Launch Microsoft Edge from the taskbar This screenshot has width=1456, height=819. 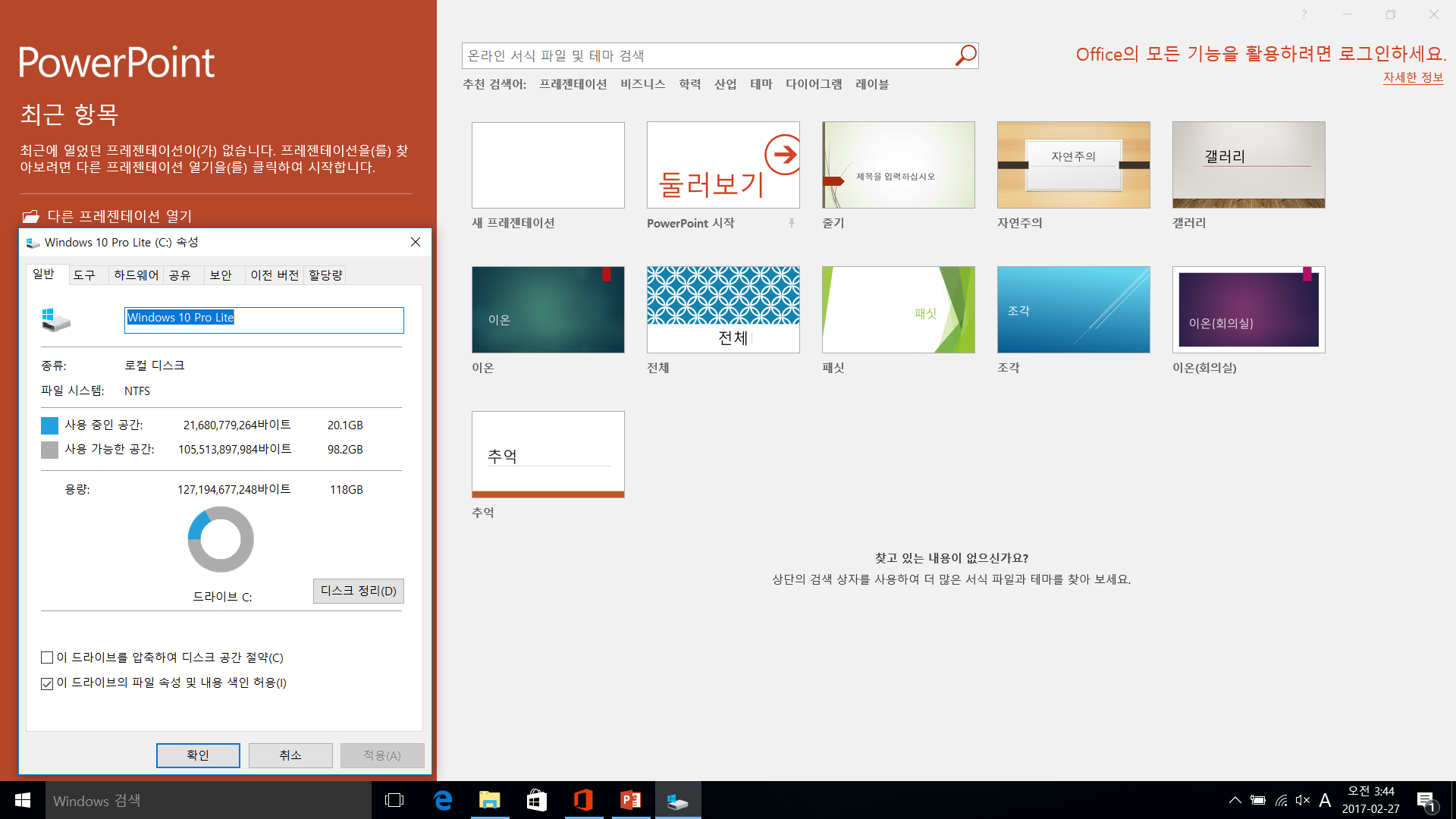443,800
